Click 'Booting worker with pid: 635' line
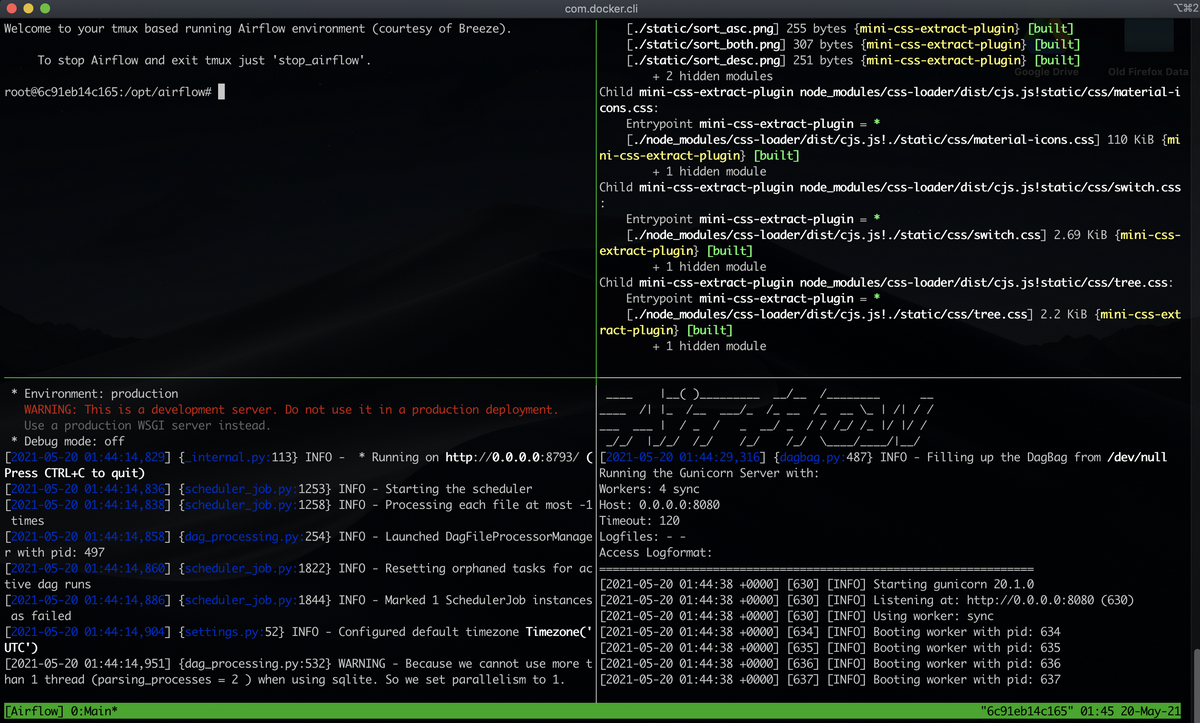The image size is (1200, 723). click(x=829, y=648)
